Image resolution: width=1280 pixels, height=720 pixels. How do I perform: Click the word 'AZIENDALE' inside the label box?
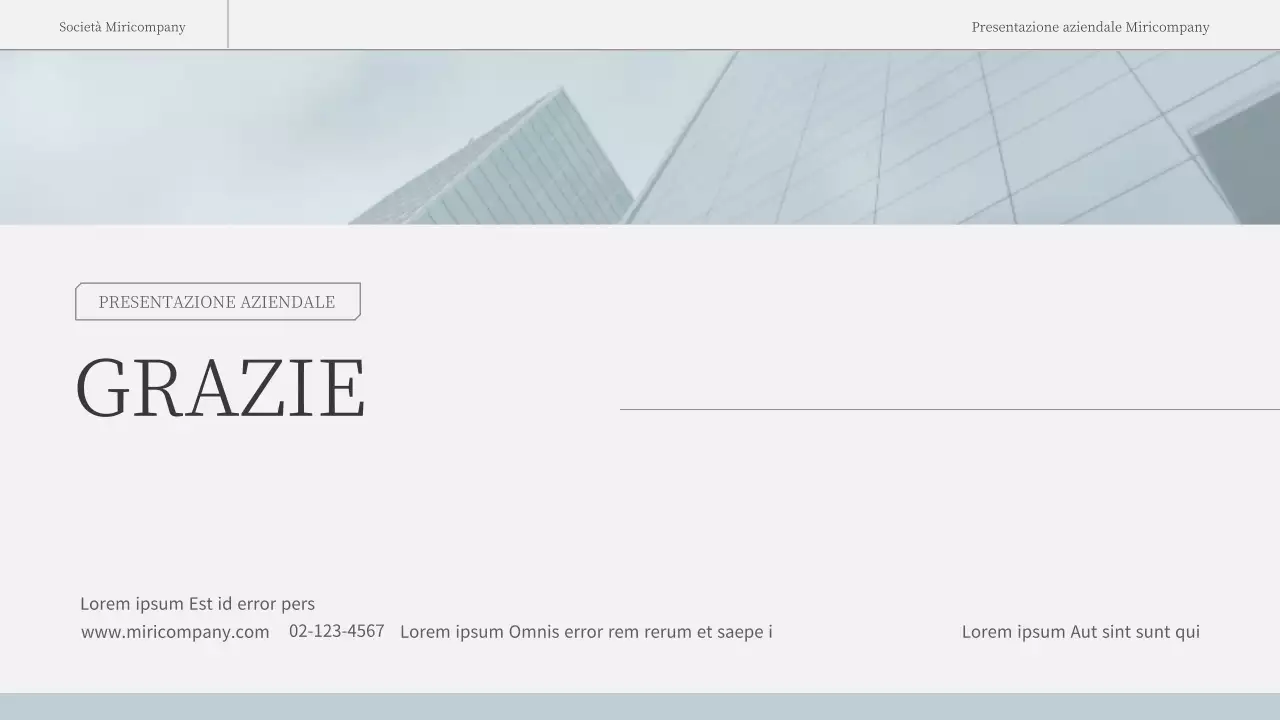click(287, 302)
